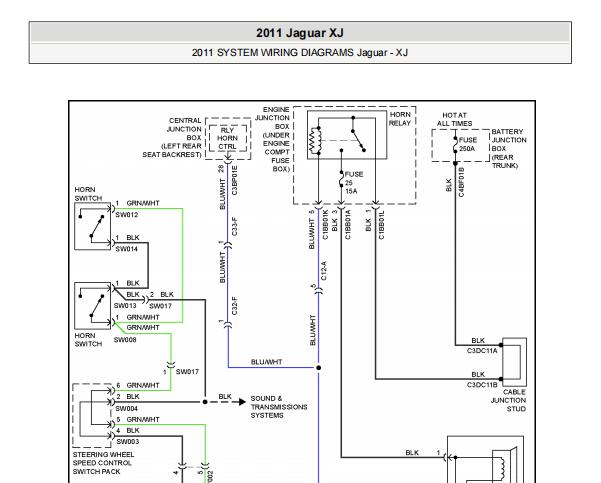Image resolution: width=601 pixels, height=483 pixels.
Task: Click the horizontal 'BLU/WHT' wire label
Action: pyautogui.click(x=266, y=362)
